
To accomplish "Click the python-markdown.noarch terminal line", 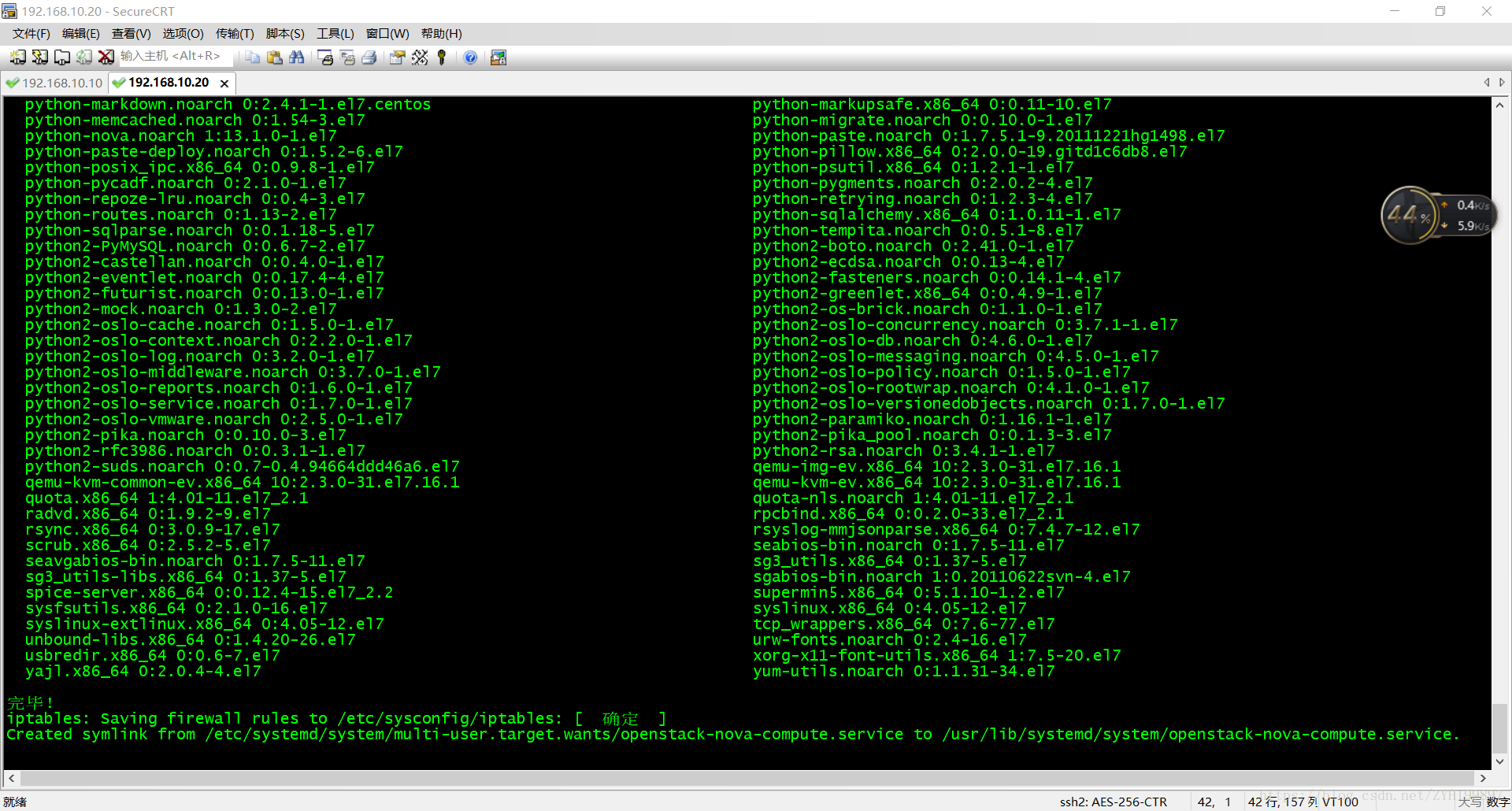I will (228, 104).
